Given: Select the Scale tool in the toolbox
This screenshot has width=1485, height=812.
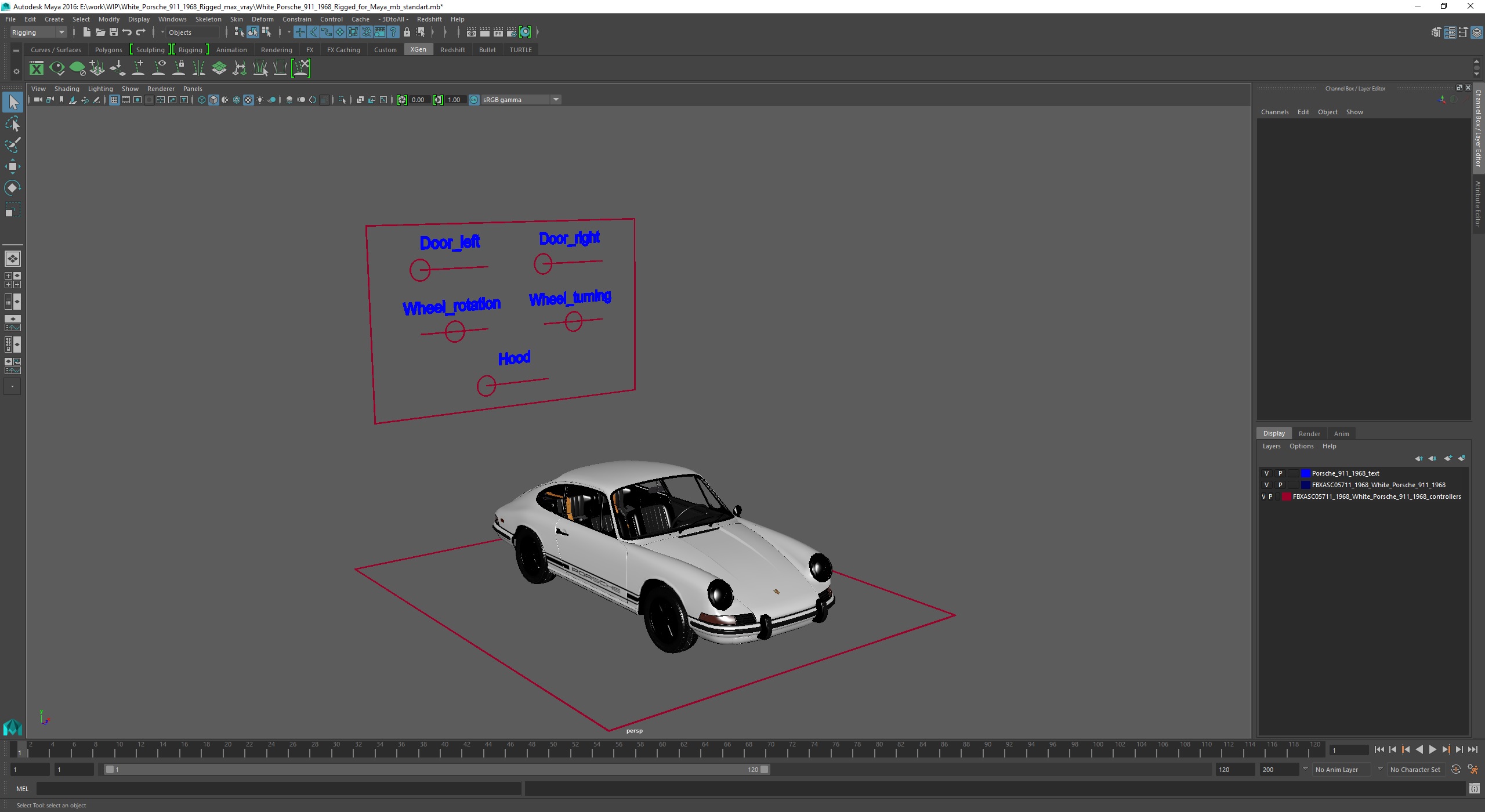Looking at the screenshot, I should tap(12, 209).
